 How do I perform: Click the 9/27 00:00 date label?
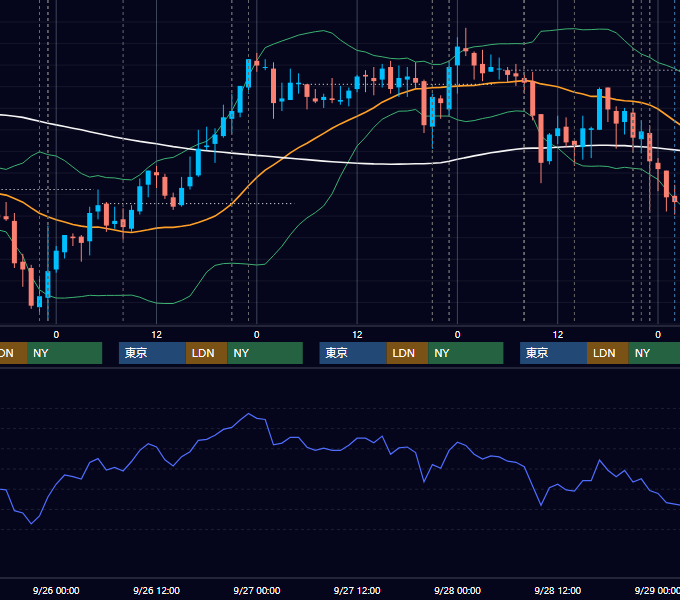(x=257, y=590)
